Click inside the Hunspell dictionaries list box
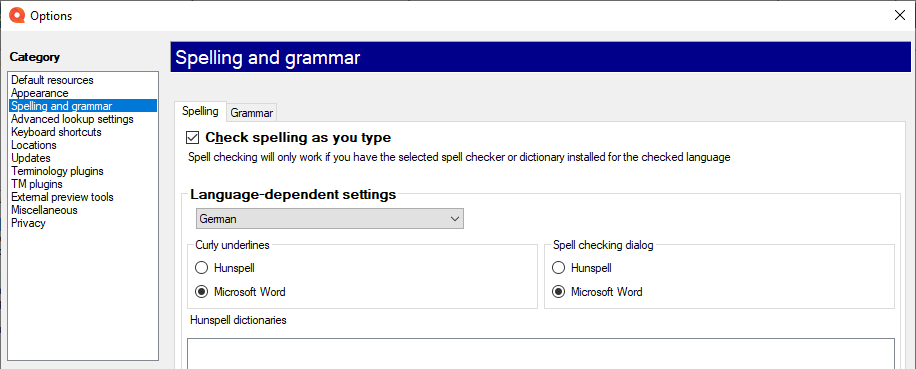916x369 pixels. coord(541,353)
